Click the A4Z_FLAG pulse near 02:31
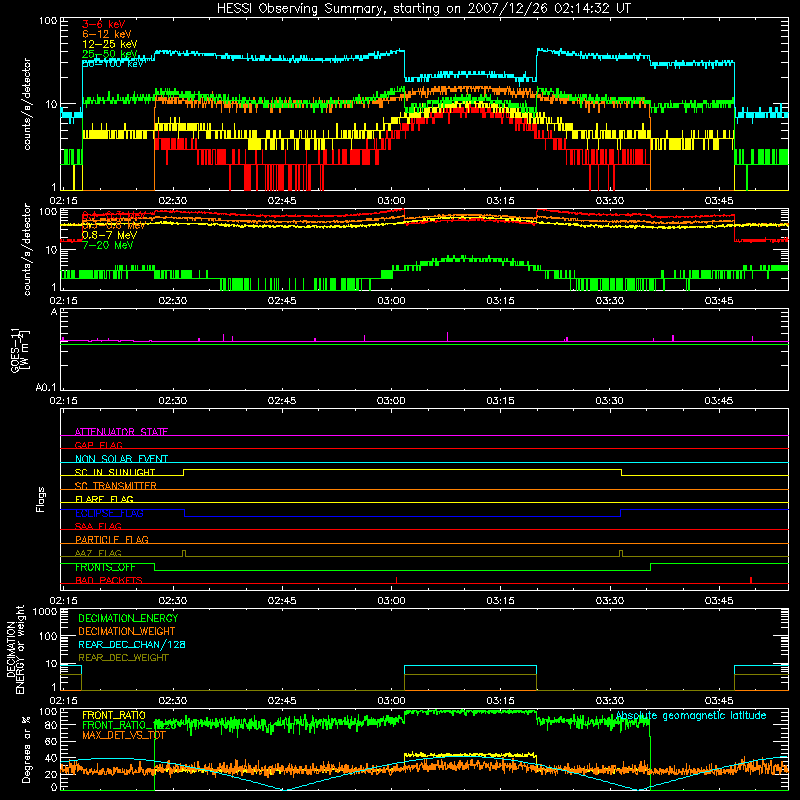Screen dimensions: 800x800 point(184,554)
